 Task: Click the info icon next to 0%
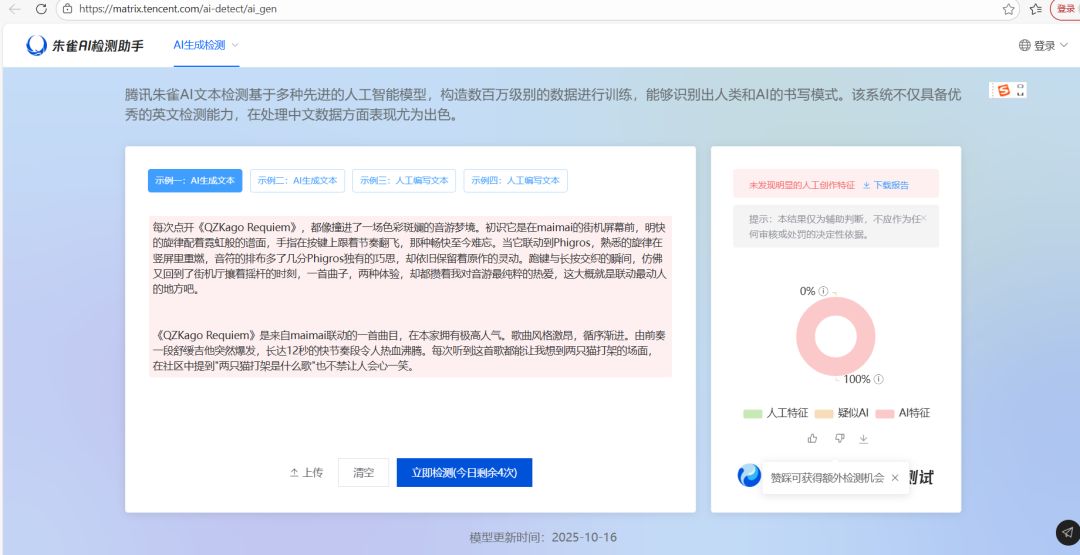(823, 291)
